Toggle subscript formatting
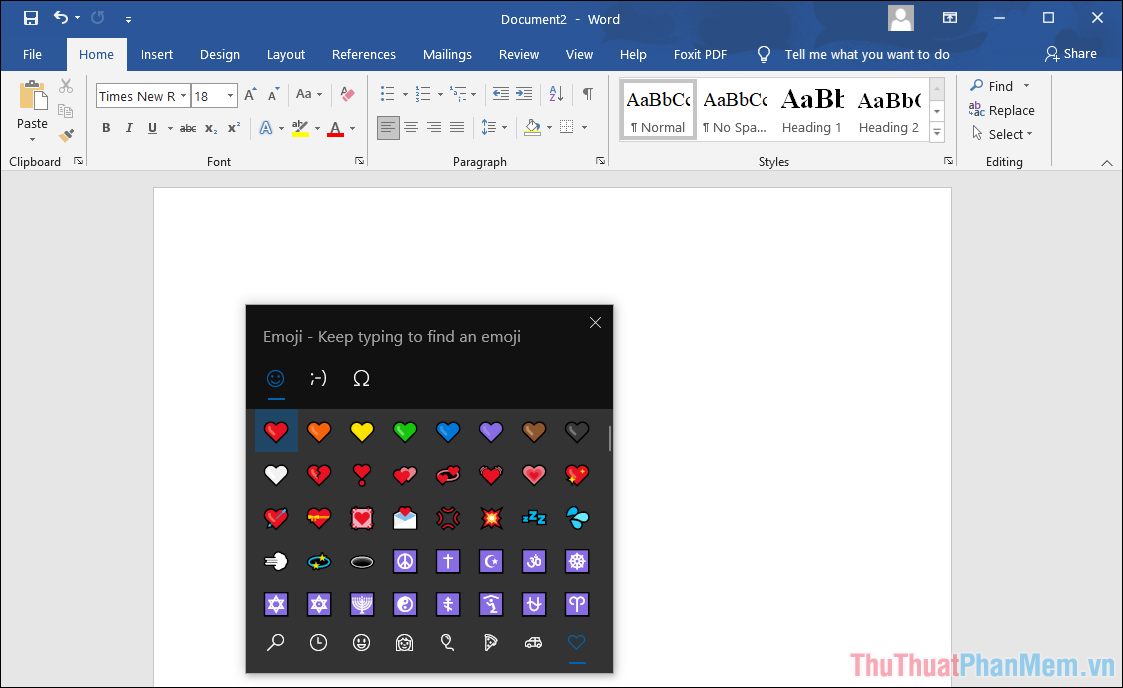The image size is (1123, 688). coord(211,128)
